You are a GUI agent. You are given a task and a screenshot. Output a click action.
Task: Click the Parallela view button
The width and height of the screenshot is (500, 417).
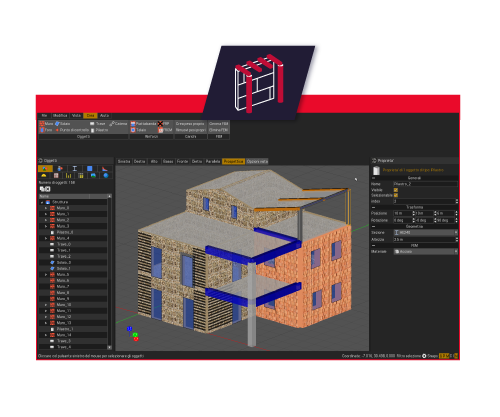pyautogui.click(x=213, y=161)
